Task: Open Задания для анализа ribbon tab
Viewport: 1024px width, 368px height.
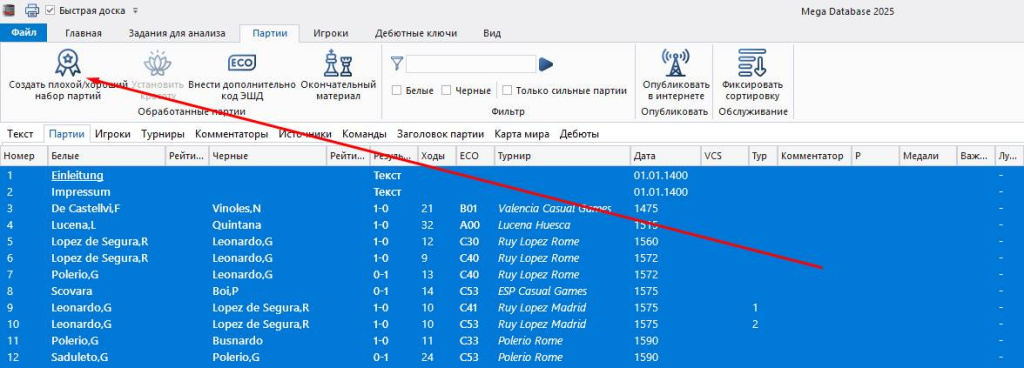Action: (x=176, y=33)
